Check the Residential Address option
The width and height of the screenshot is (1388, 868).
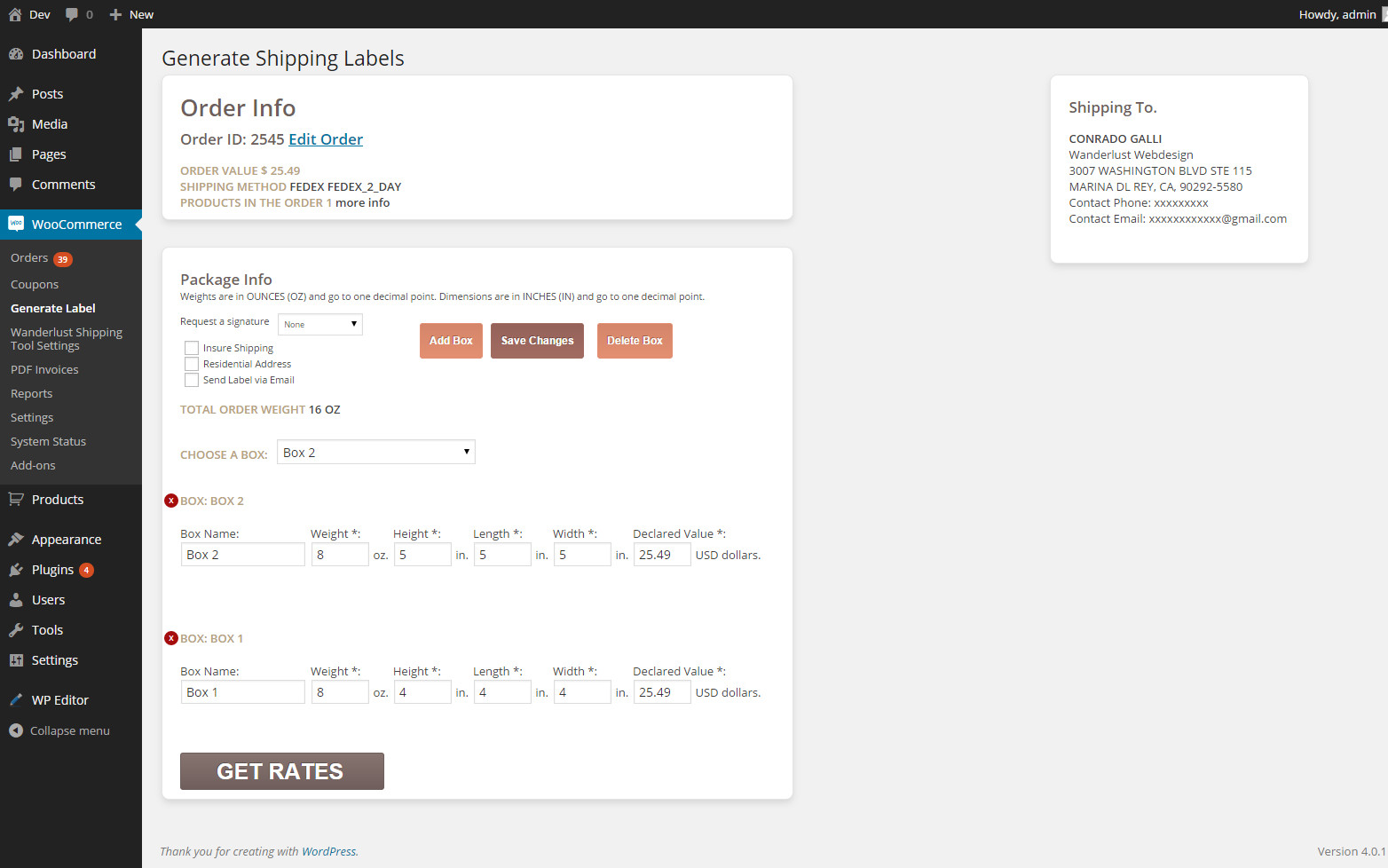[x=192, y=364]
